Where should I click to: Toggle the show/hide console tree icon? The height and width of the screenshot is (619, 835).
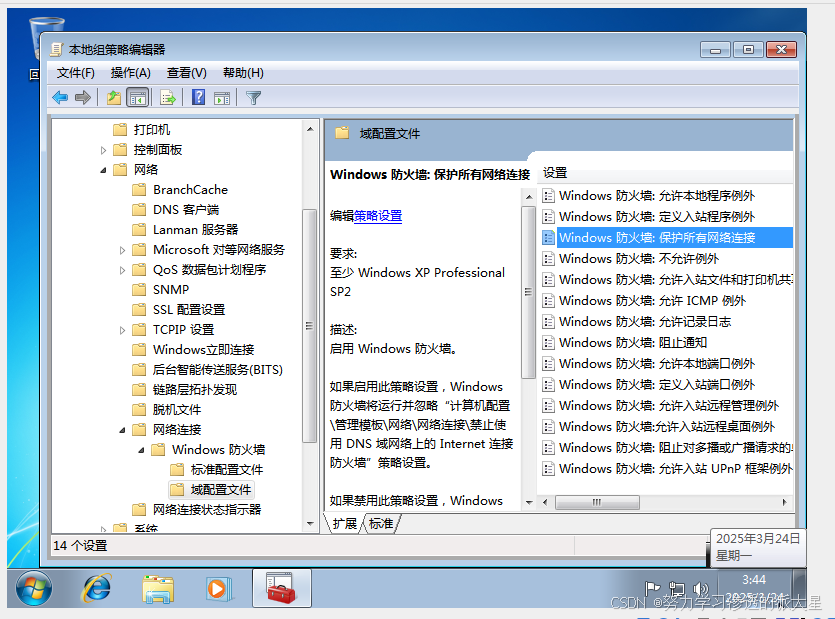coord(138,98)
